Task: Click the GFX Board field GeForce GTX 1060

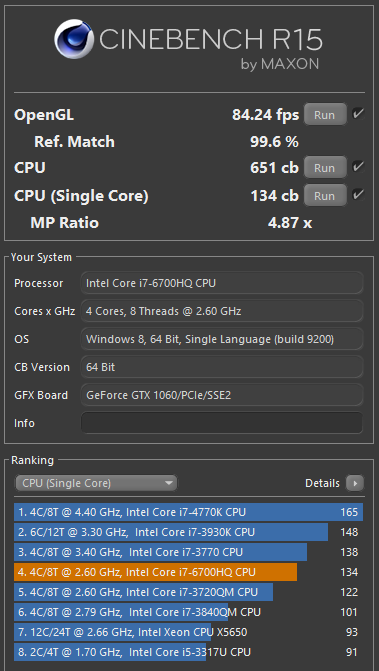Action: pos(222,395)
